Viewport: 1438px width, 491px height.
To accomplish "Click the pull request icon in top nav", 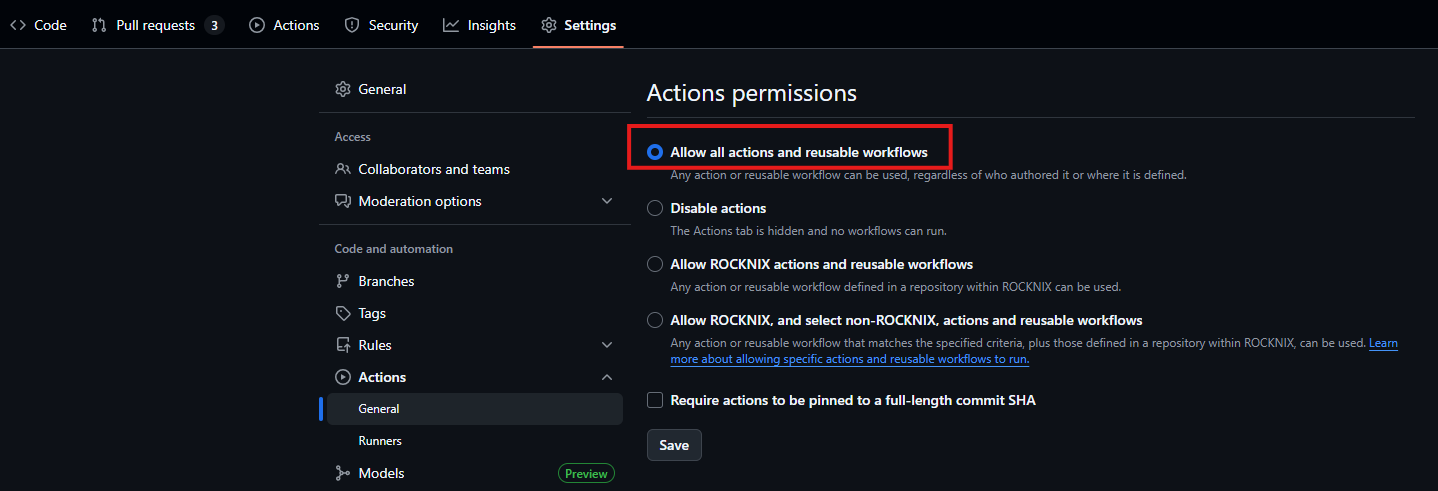I will (x=99, y=25).
